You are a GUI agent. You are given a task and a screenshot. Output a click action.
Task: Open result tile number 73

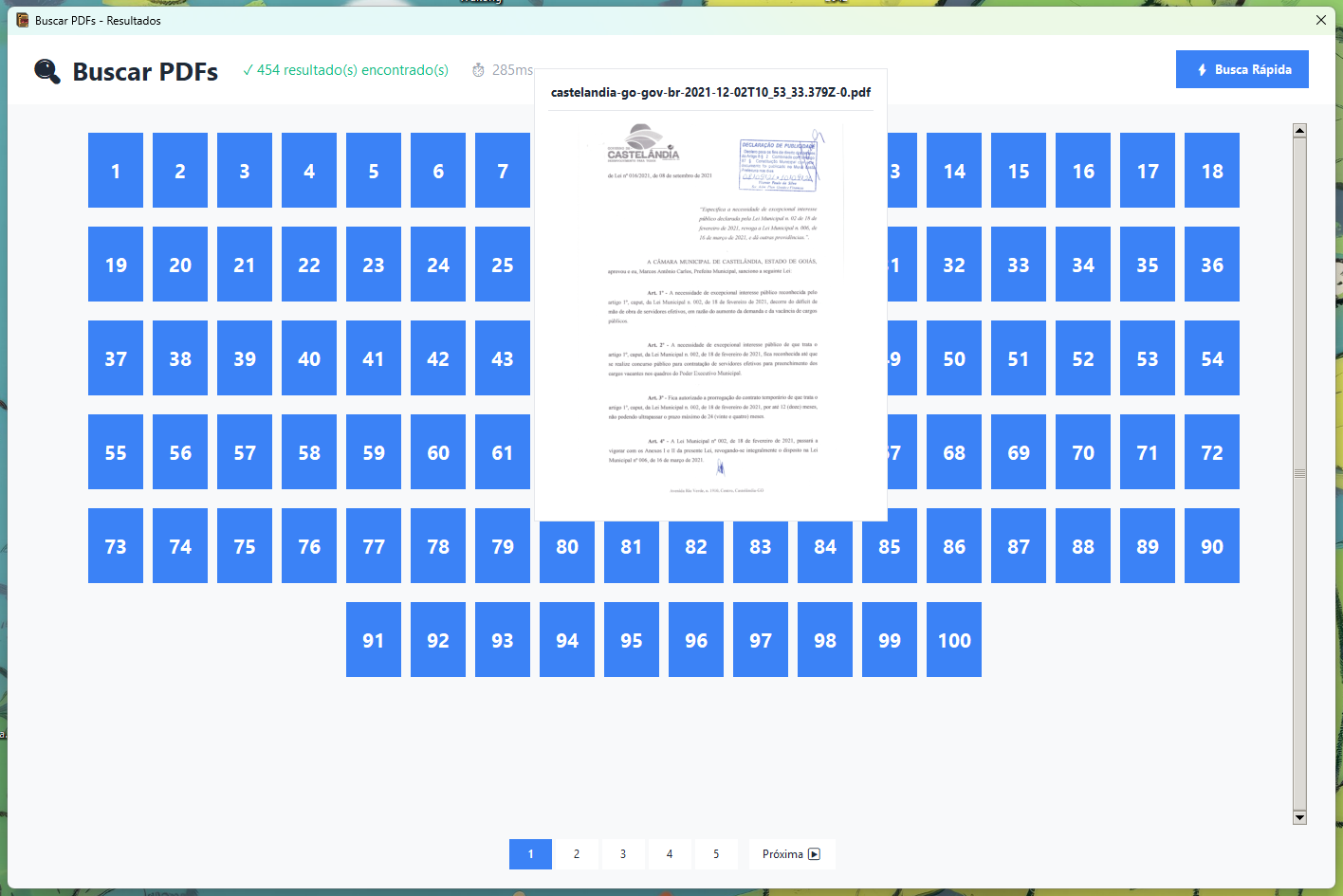(115, 545)
